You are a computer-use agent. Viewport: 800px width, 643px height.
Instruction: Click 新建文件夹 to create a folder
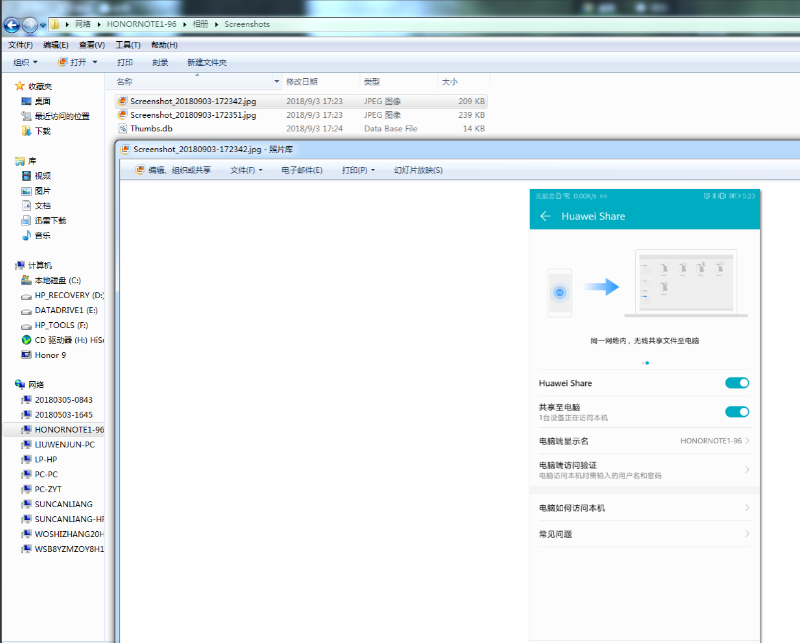pos(207,62)
